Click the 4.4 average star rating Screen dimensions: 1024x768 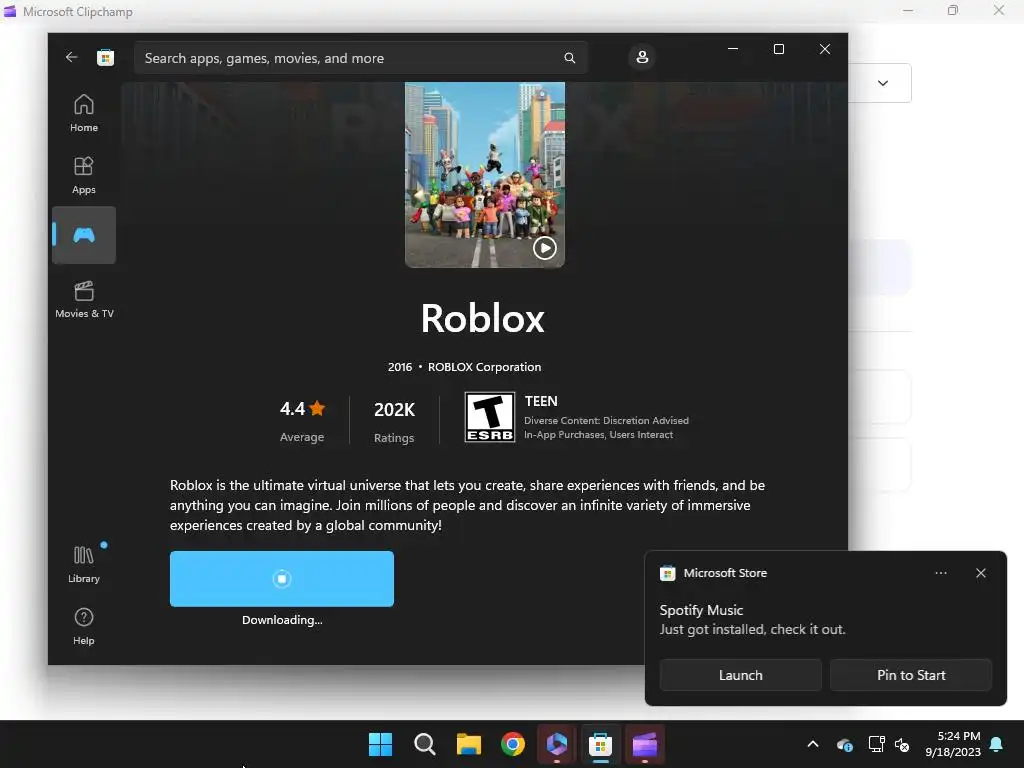point(302,409)
